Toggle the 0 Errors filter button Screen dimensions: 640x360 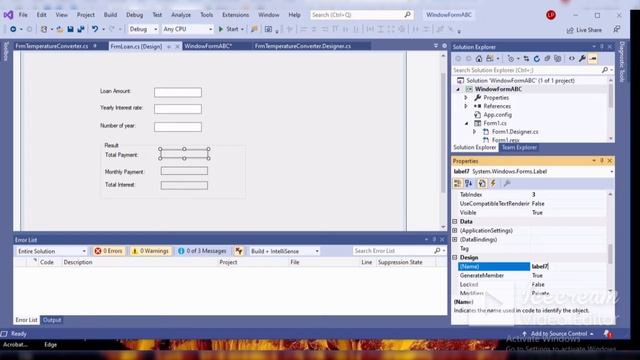(x=109, y=251)
